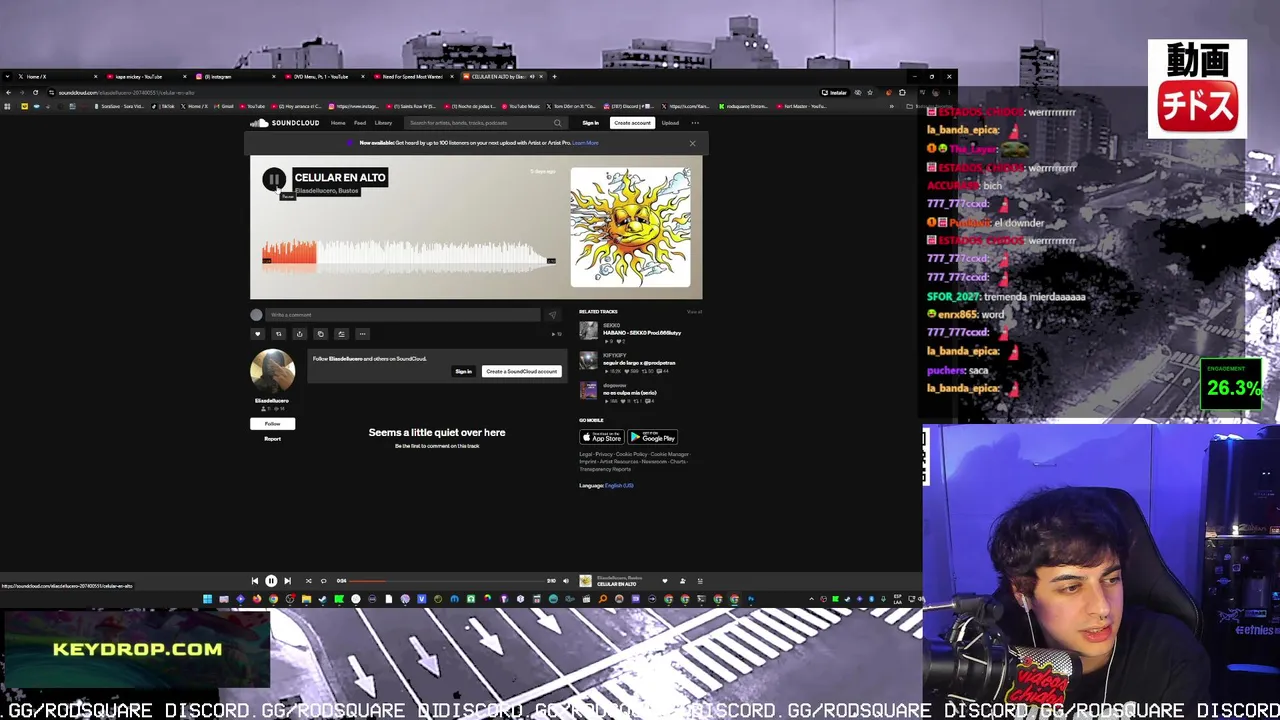
Task: Open related track seguir de largo
Action: [x=639, y=363]
